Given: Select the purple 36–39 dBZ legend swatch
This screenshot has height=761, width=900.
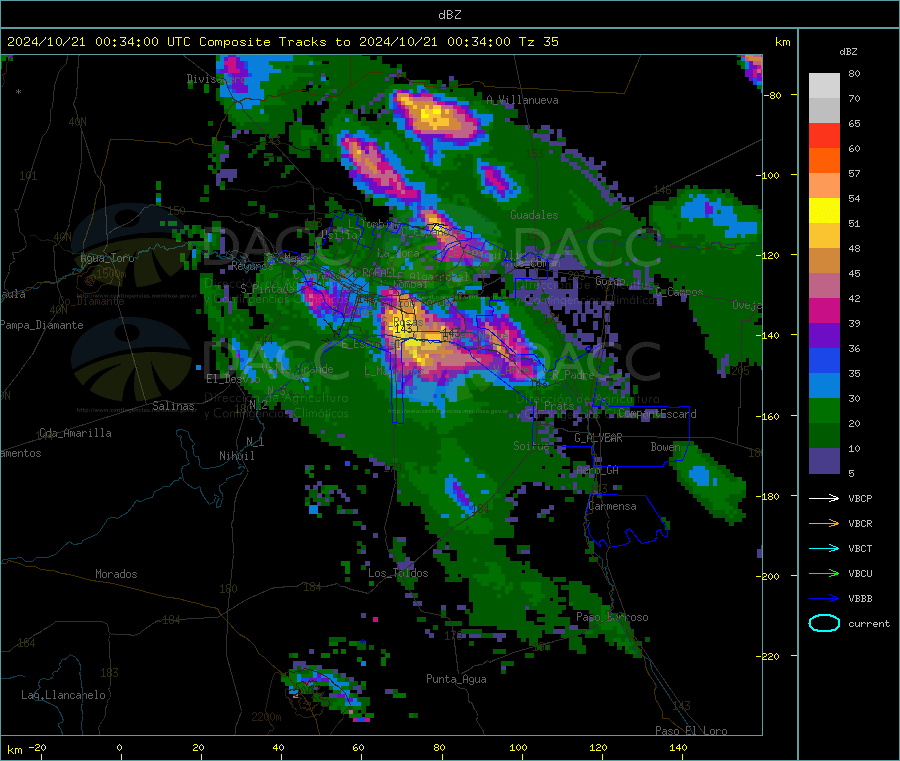Looking at the screenshot, I should pos(824,336).
